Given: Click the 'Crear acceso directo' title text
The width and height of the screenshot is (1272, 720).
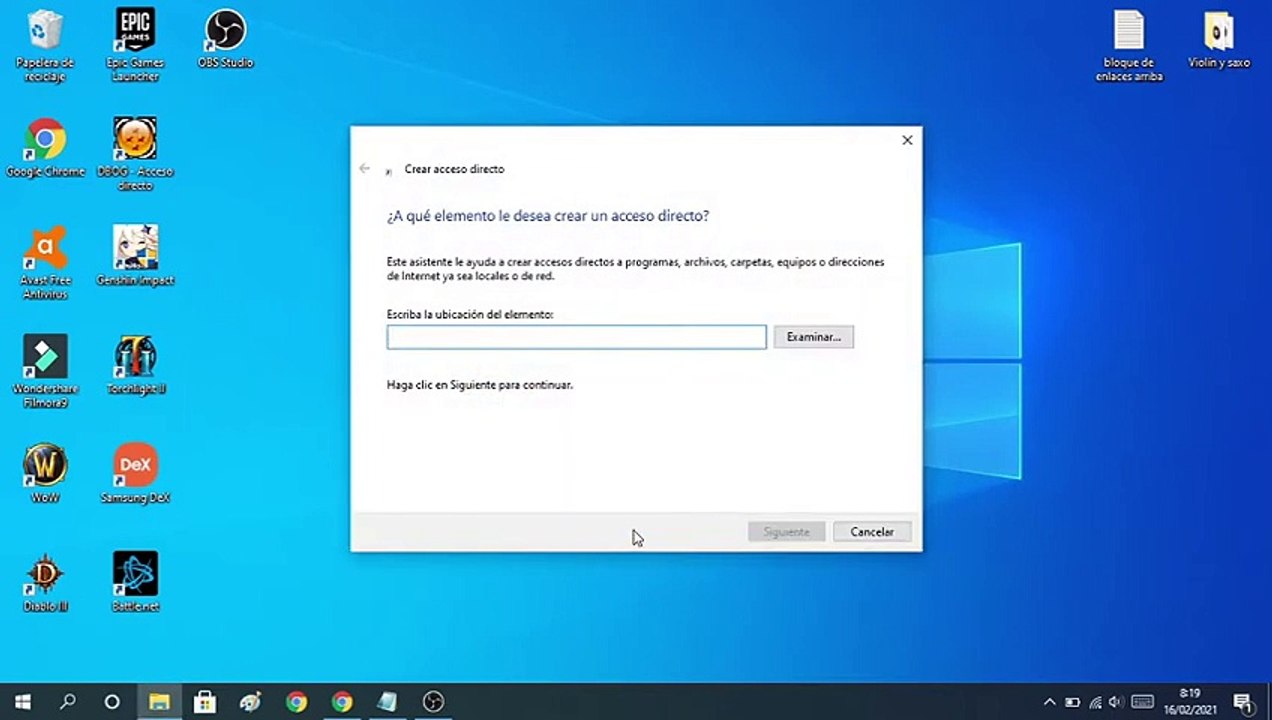Looking at the screenshot, I should click(454, 169).
